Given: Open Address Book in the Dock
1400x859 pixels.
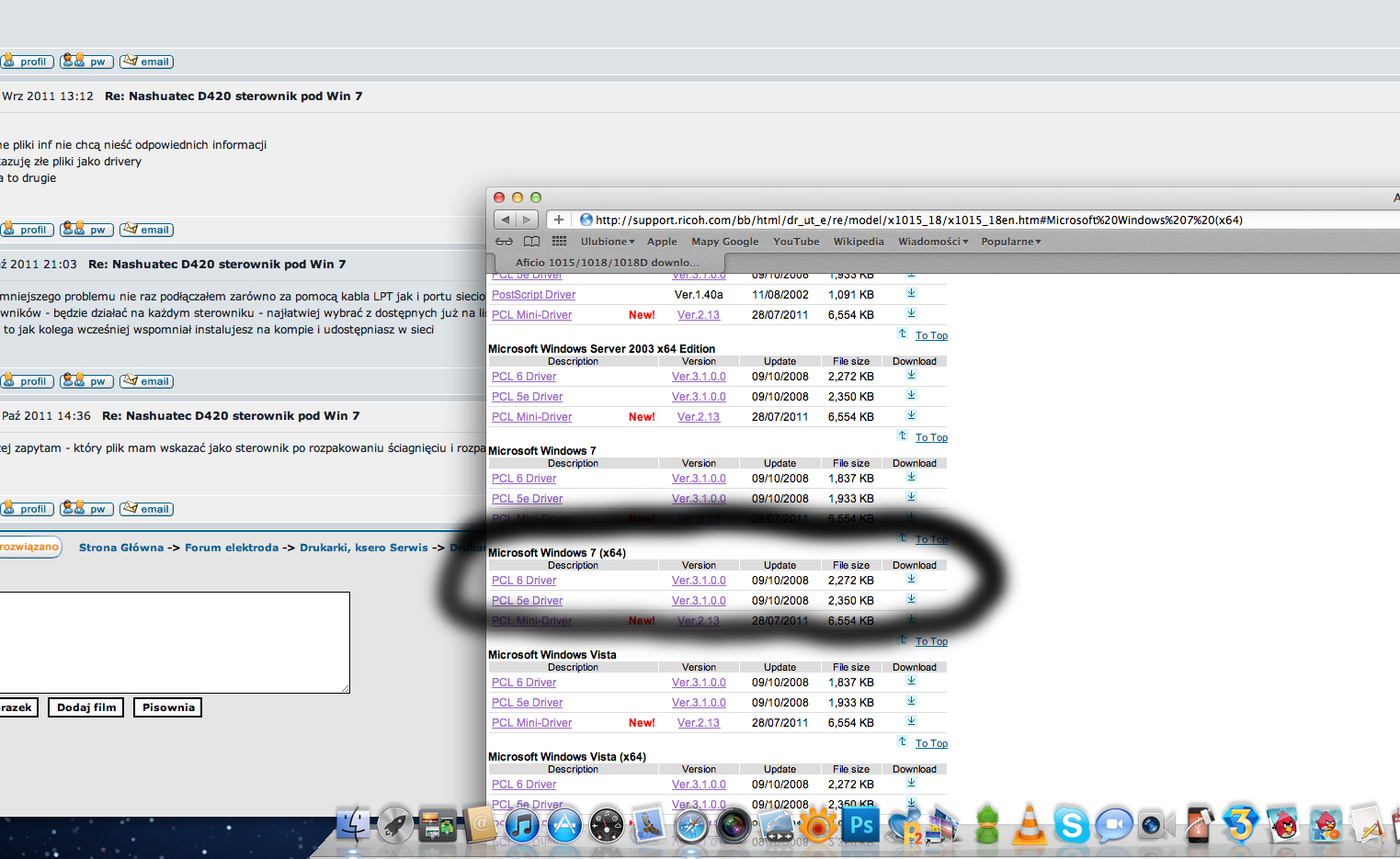Looking at the screenshot, I should [481, 825].
